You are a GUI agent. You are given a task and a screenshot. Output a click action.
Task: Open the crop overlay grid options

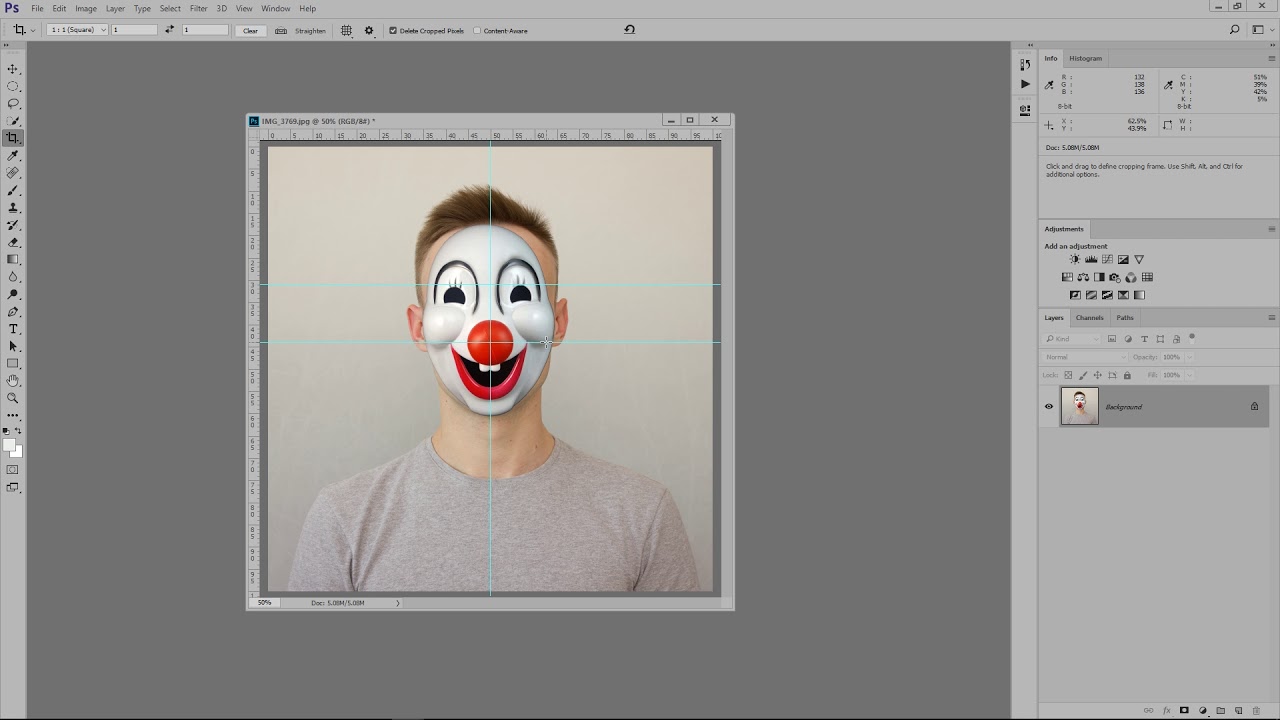click(346, 30)
